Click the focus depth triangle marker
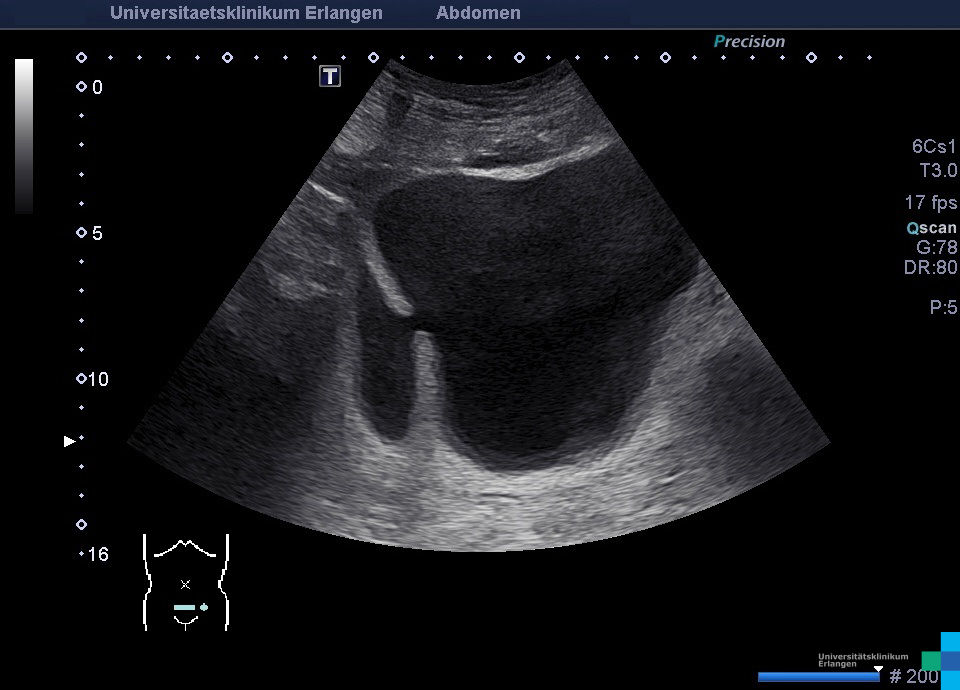The image size is (960, 690). pyautogui.click(x=69, y=440)
